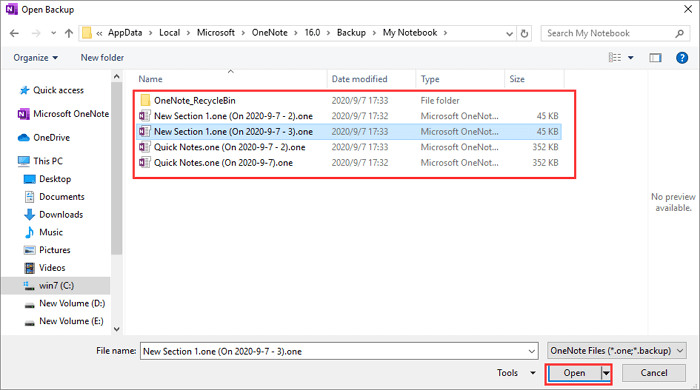
Task: Toggle the preview pane icon
Action: [x=655, y=58]
